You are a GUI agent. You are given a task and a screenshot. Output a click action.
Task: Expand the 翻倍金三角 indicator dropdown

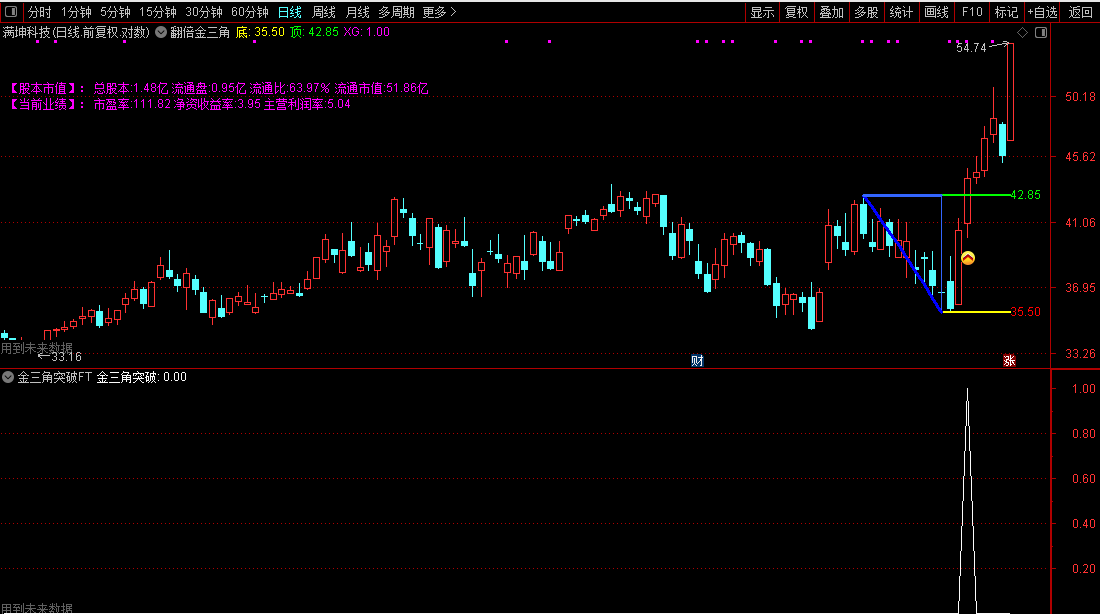point(161,32)
